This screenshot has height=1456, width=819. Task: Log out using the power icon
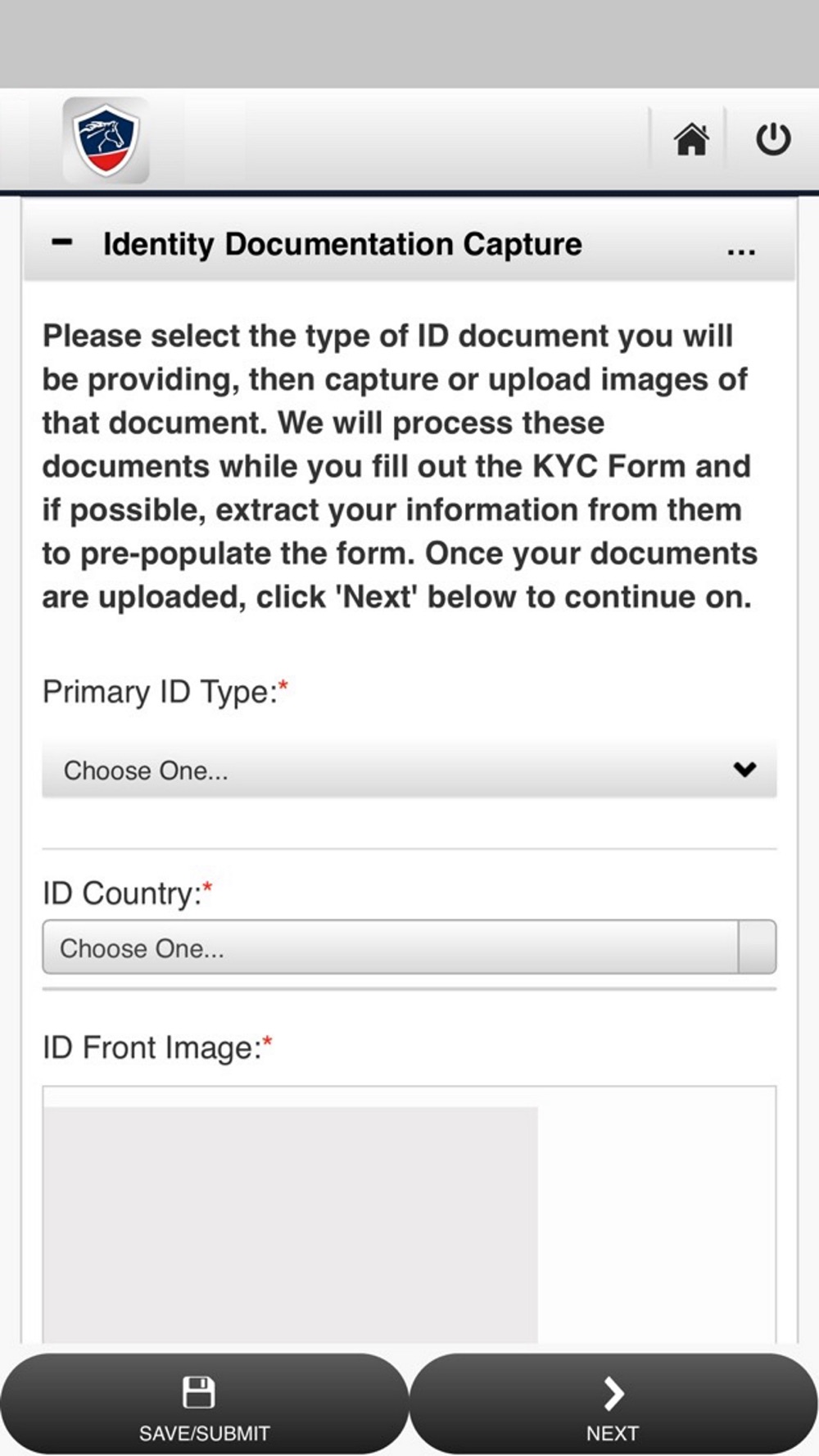pyautogui.click(x=772, y=138)
